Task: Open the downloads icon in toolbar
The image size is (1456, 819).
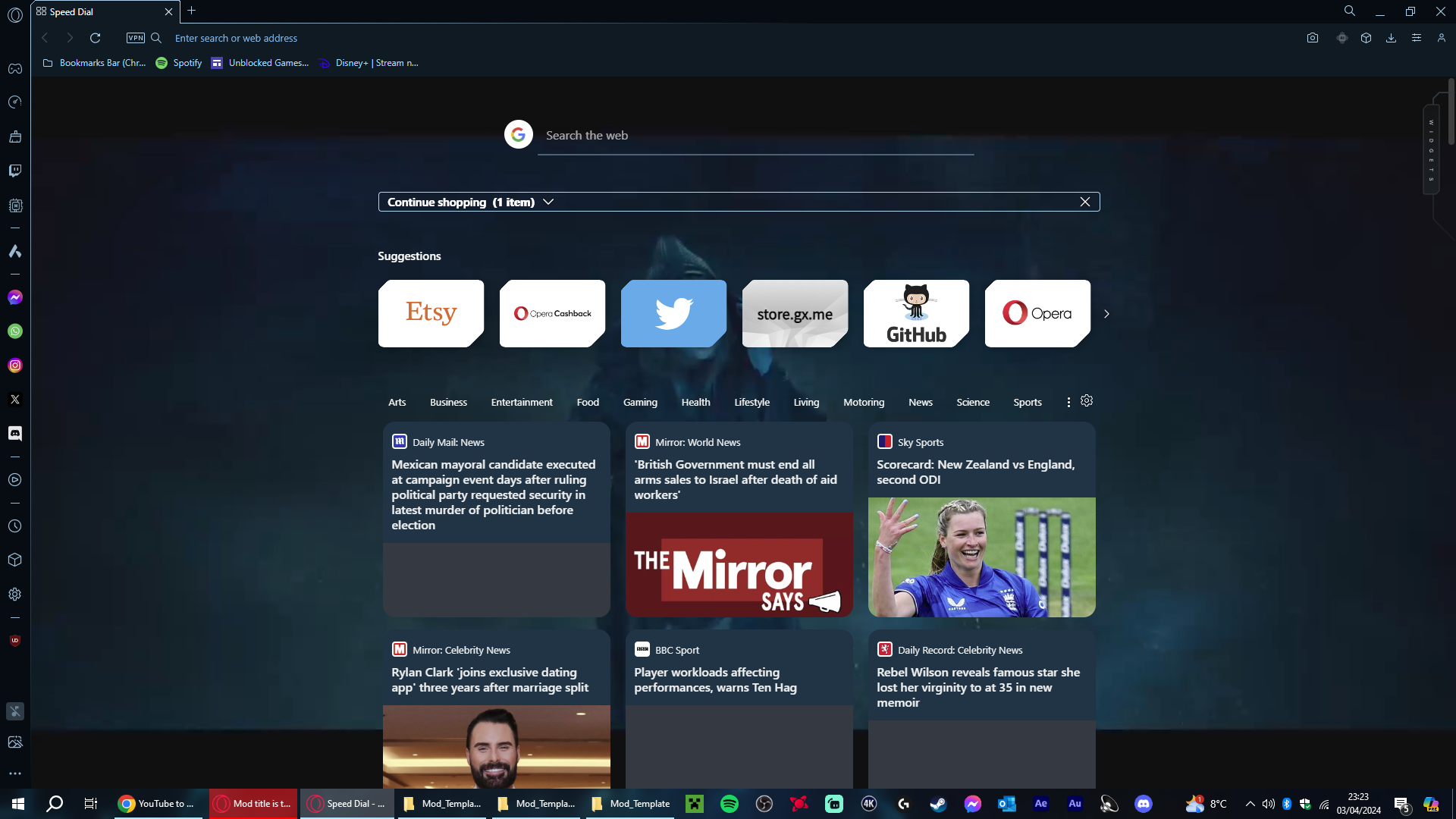Action: pyautogui.click(x=1391, y=38)
